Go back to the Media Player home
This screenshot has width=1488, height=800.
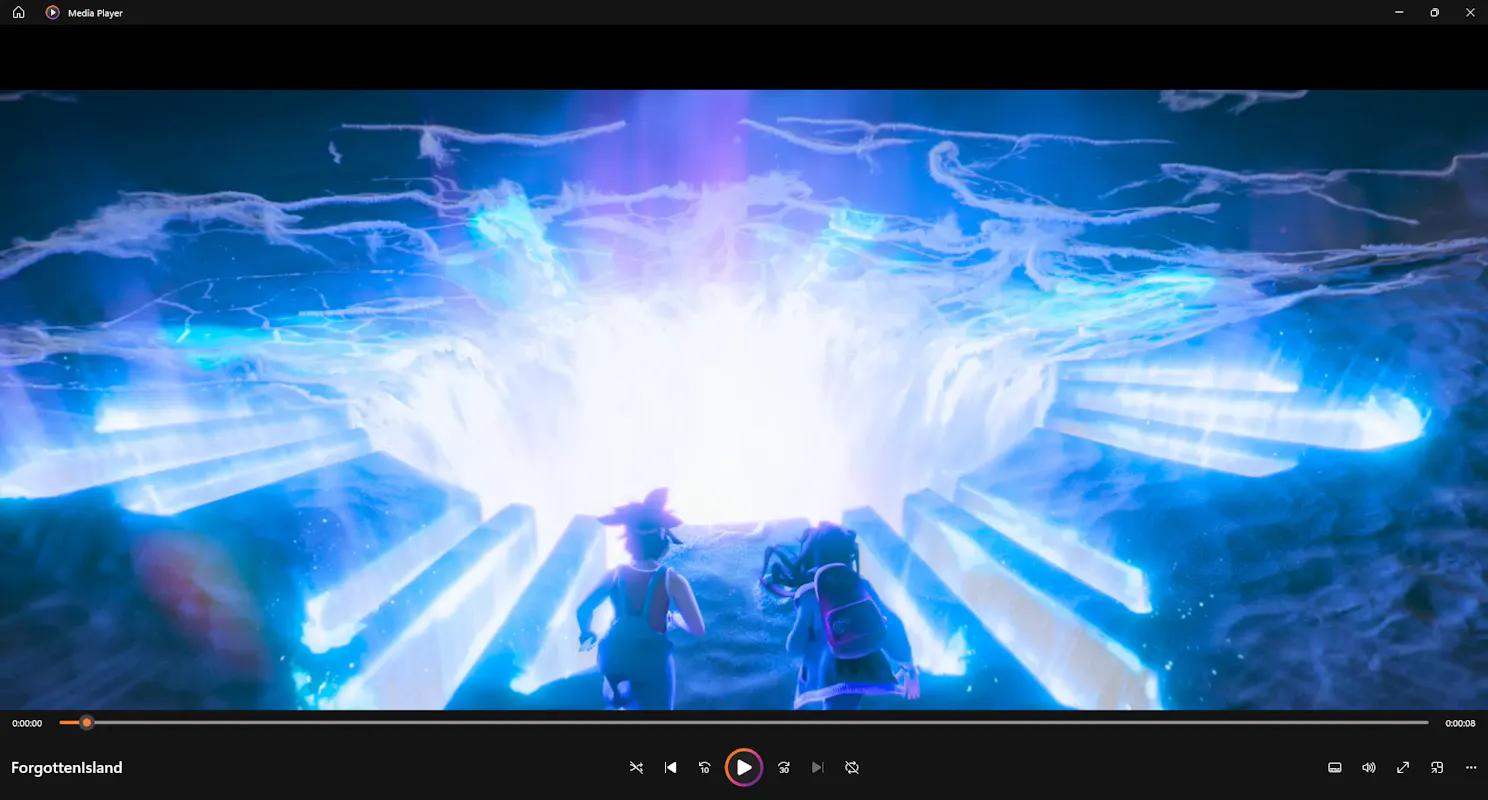point(18,13)
